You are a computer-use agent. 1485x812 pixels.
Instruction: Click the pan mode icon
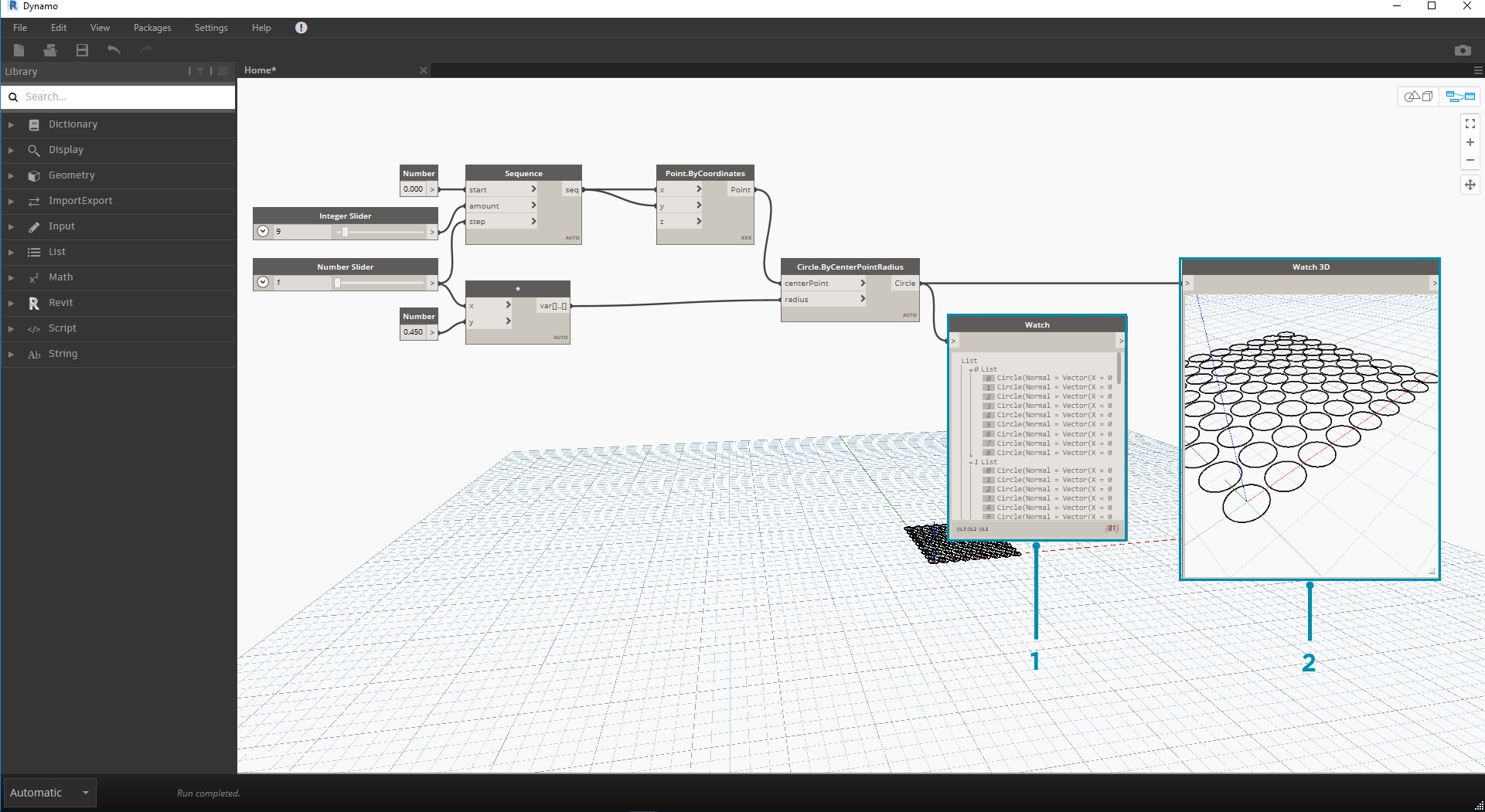1470,185
